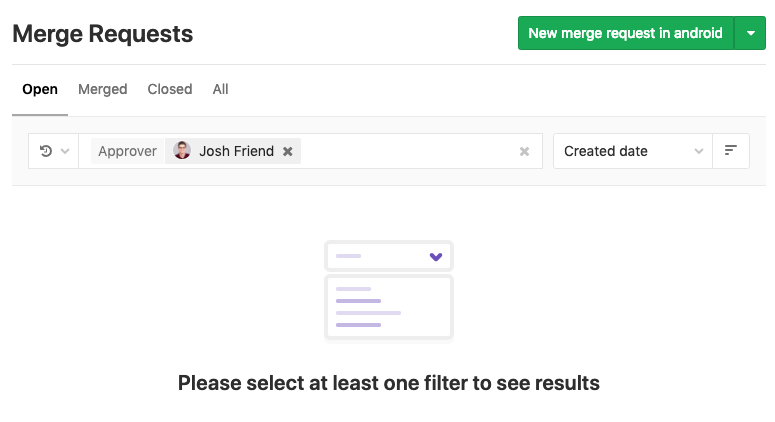Expand the caret beside New merge request
Viewport: 775px width, 422px height.
(x=750, y=33)
